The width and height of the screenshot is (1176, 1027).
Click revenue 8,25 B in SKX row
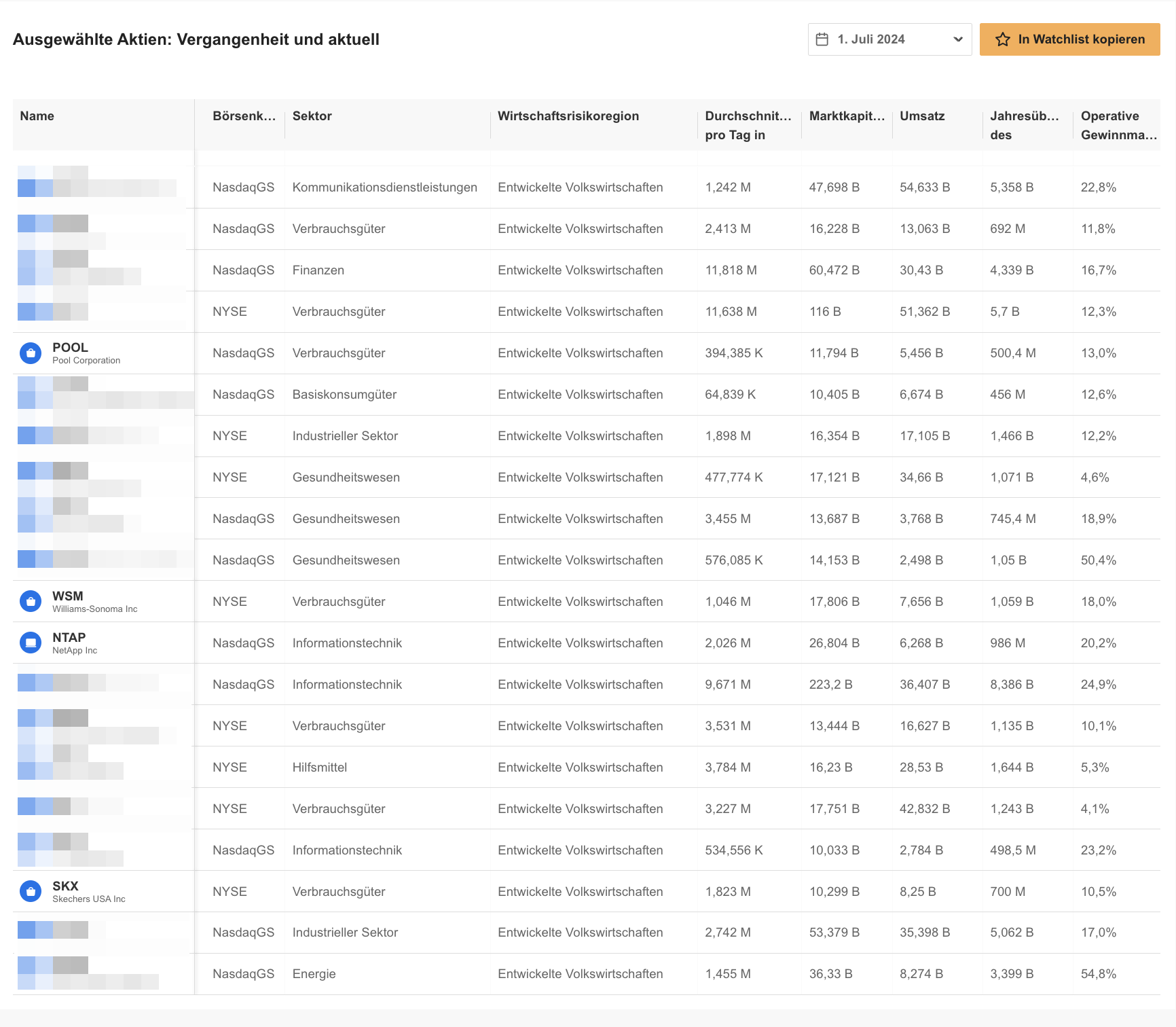point(918,892)
